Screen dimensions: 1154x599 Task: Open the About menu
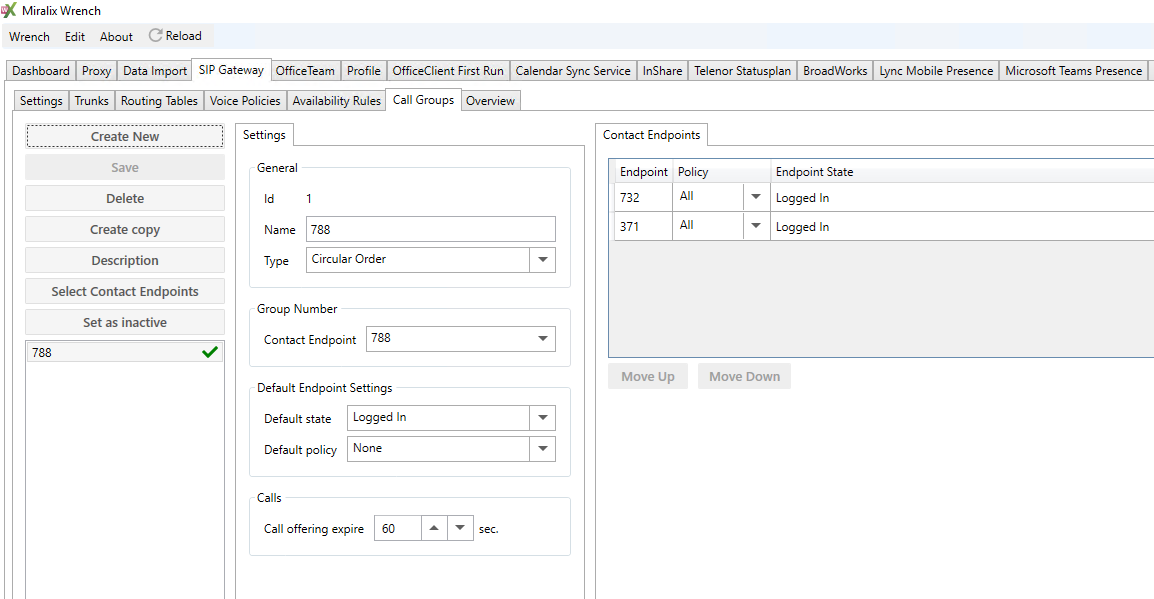[x=116, y=37]
